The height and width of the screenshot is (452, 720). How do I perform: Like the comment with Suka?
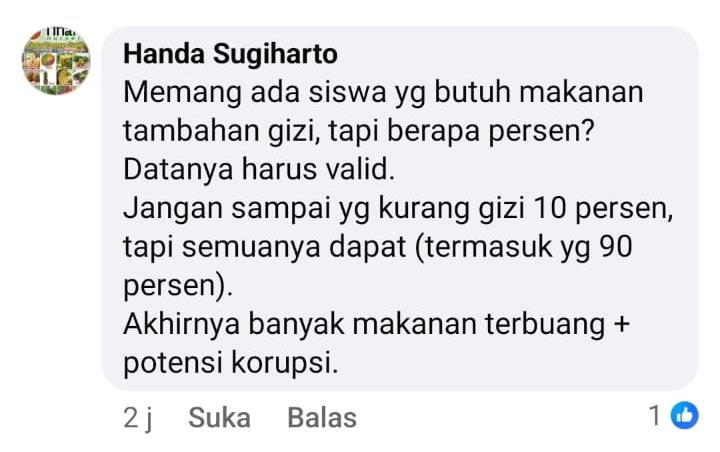[x=219, y=418]
